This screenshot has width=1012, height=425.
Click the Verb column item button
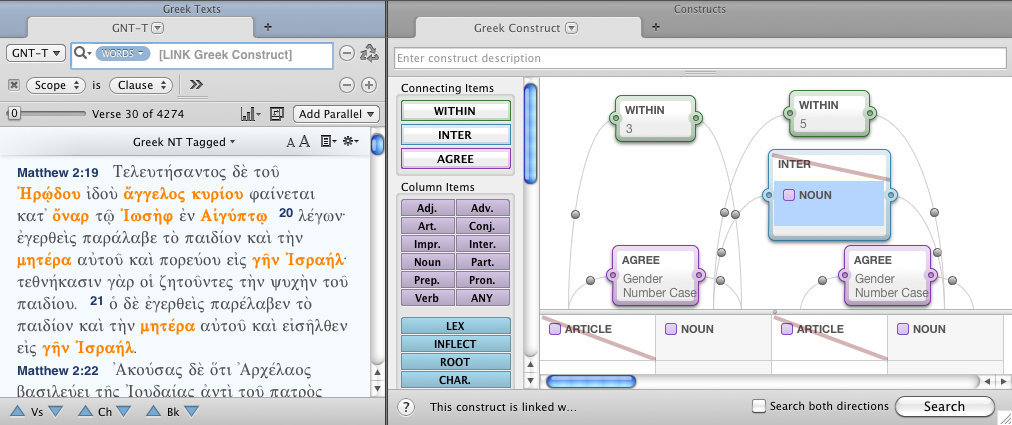tap(427, 298)
